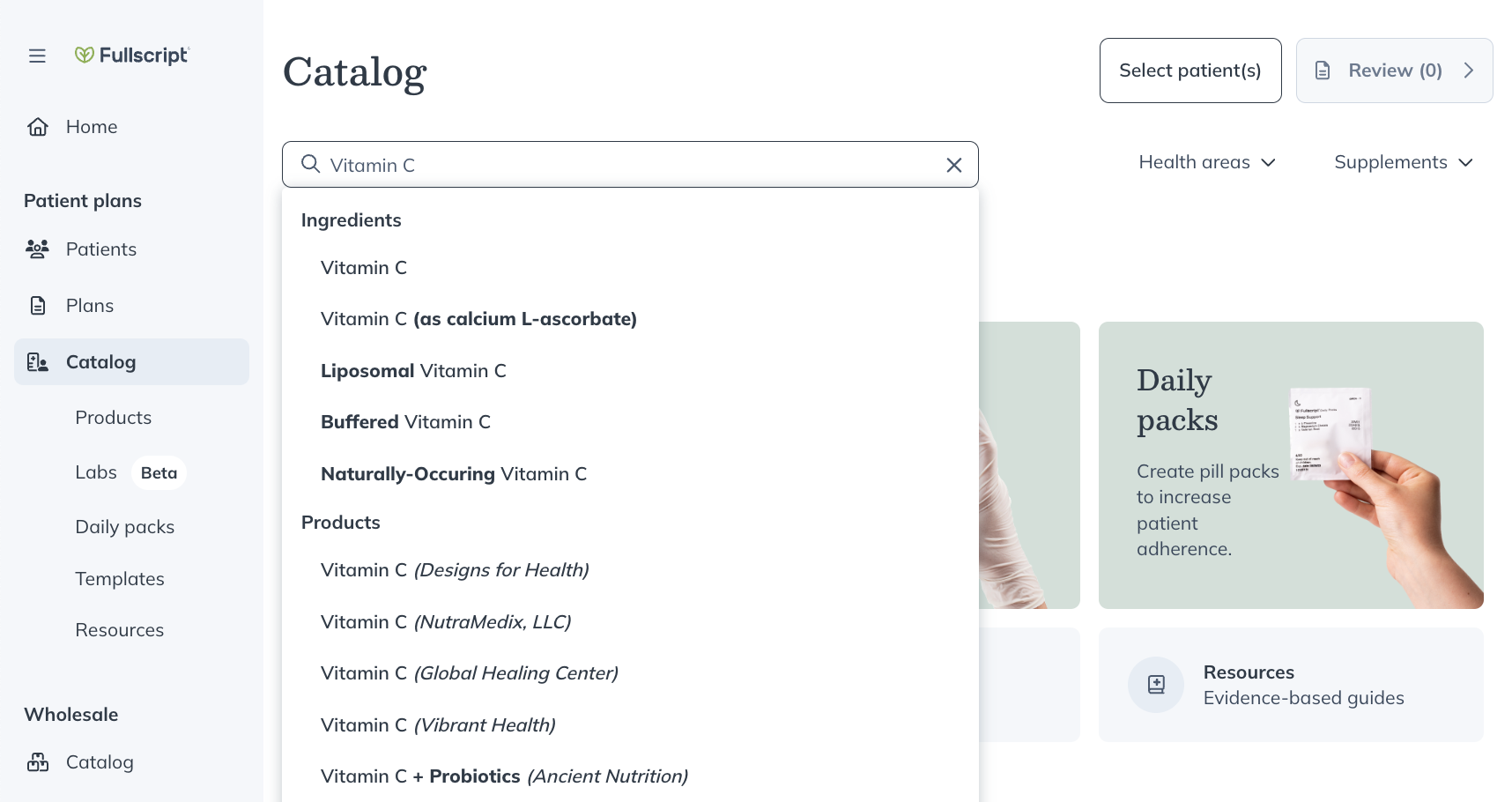
Task: Click the Select patient(s) button
Action: (x=1190, y=70)
